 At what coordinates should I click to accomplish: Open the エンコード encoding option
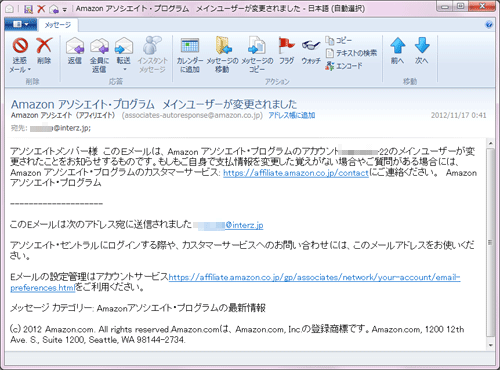click(x=344, y=66)
